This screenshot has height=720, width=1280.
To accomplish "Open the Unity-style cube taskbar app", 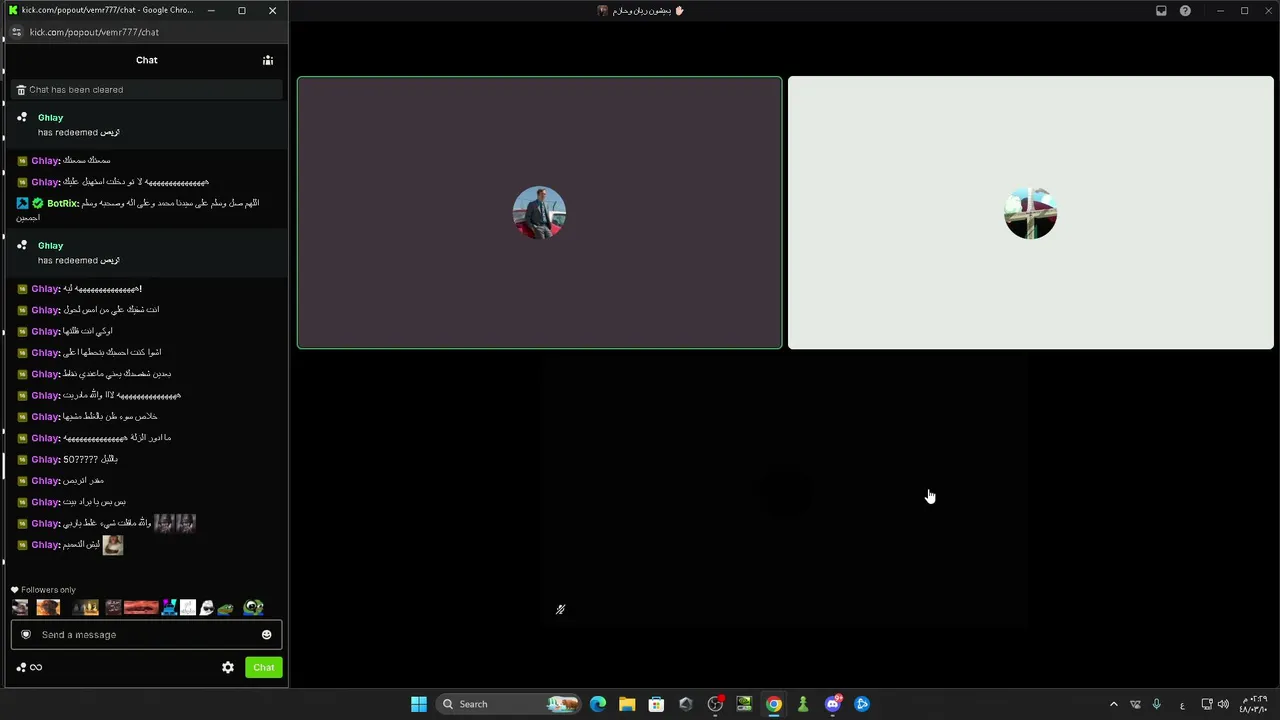I will 685,704.
